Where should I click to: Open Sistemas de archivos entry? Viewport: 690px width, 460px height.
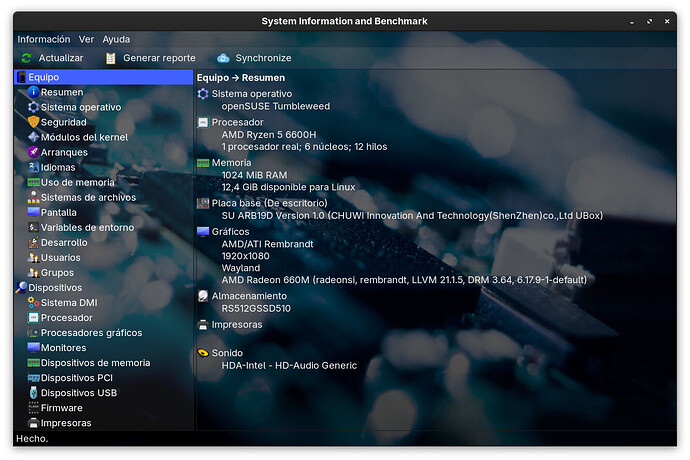(88, 197)
